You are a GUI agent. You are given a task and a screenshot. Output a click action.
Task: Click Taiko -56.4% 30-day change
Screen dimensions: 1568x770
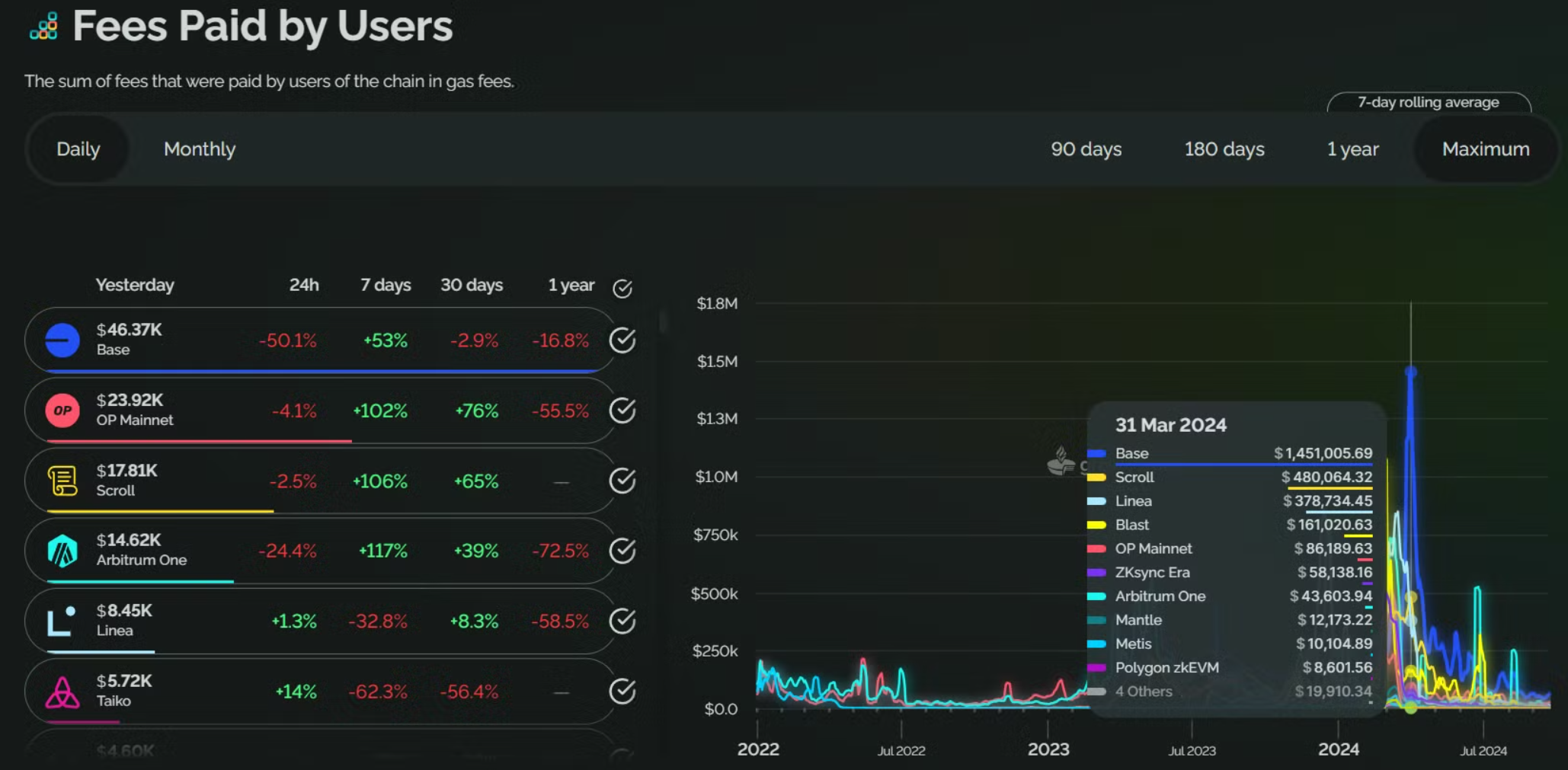point(469,692)
